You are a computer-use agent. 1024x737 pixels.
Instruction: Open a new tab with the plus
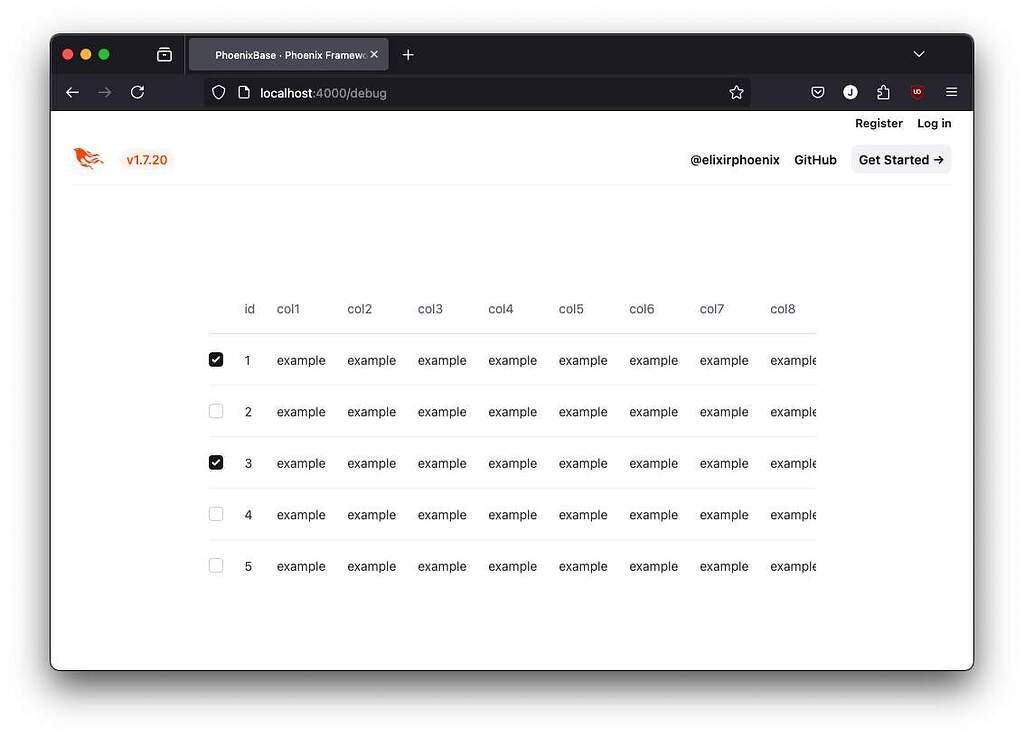(407, 54)
